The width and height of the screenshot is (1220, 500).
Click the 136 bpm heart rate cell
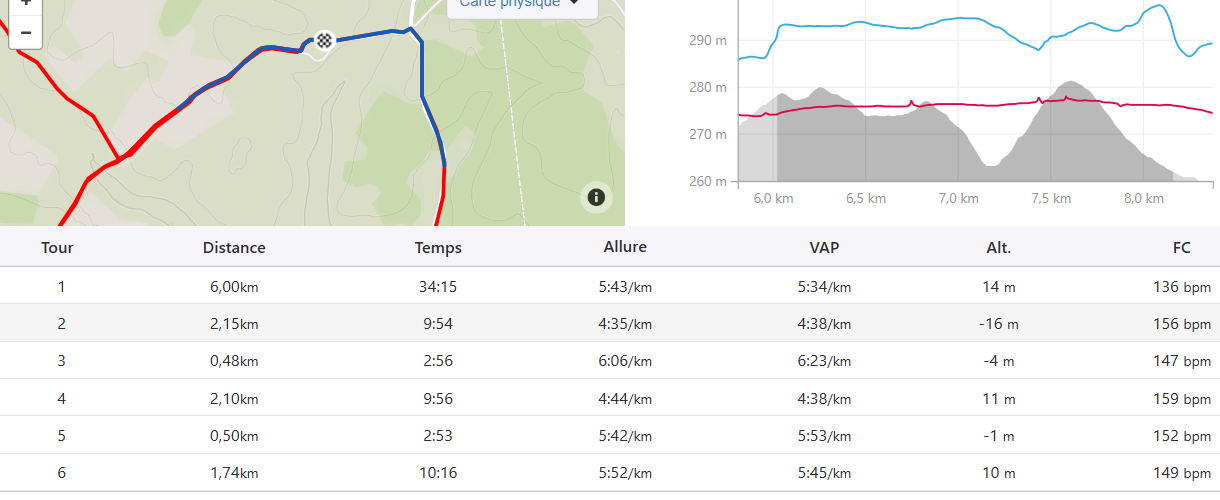[1181, 287]
